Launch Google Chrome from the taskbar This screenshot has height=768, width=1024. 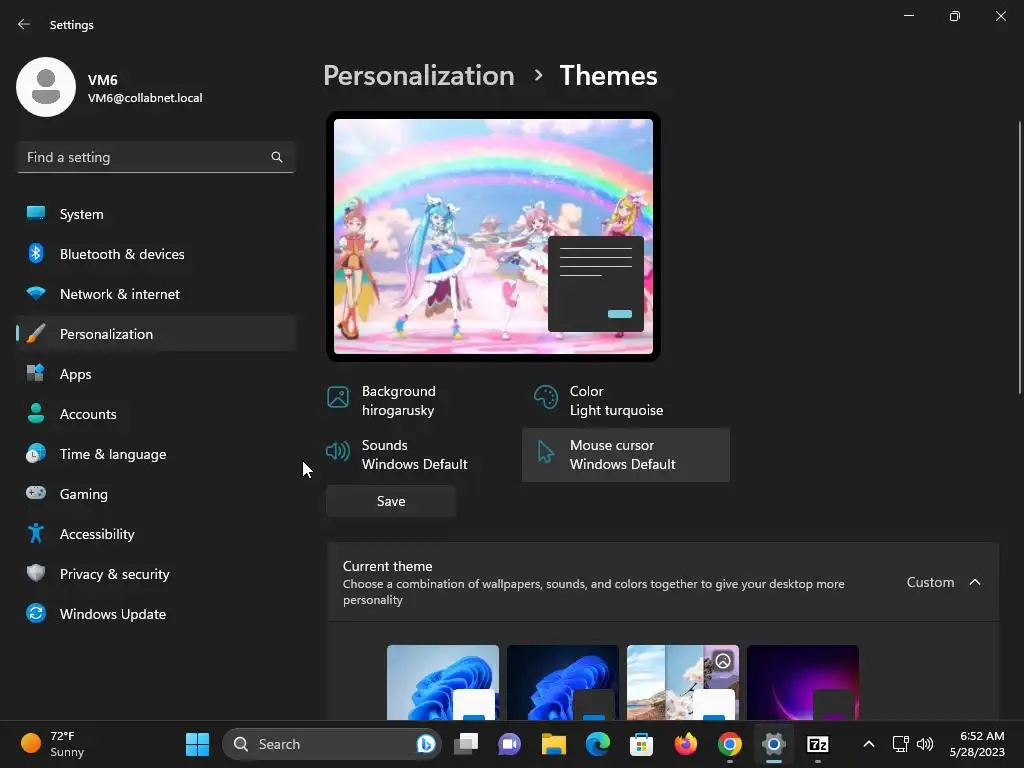729,744
